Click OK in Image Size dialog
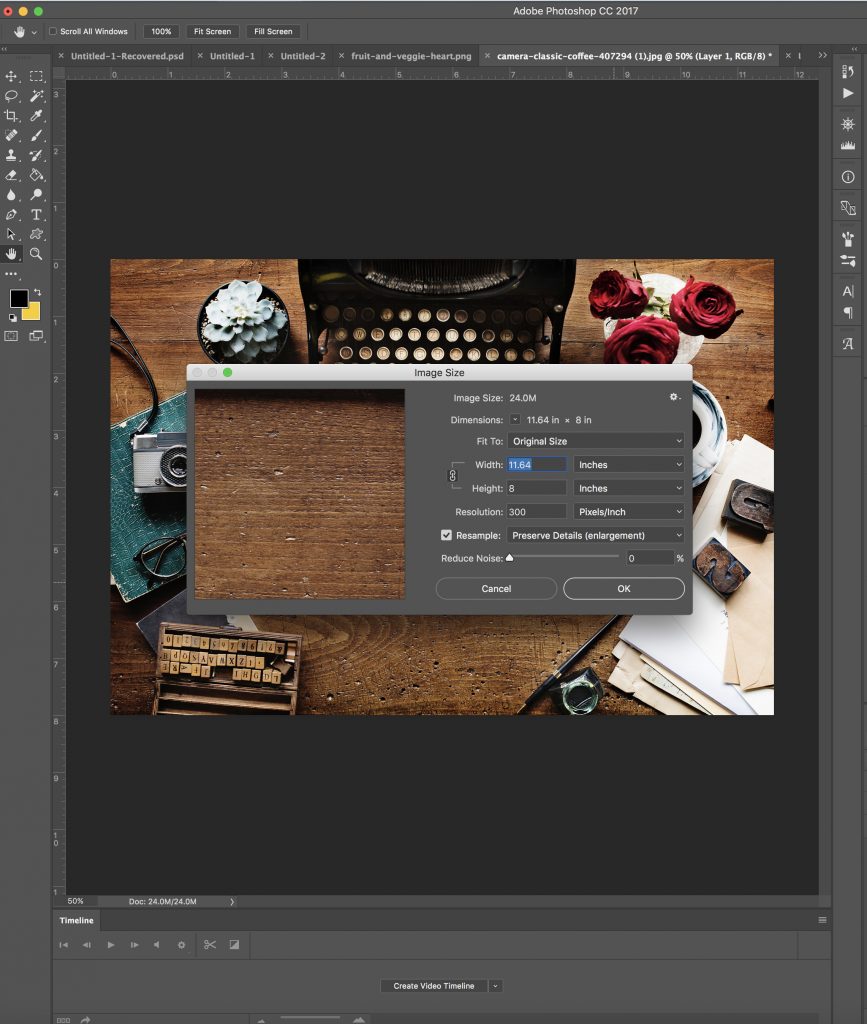This screenshot has height=1024, width=867. [623, 588]
